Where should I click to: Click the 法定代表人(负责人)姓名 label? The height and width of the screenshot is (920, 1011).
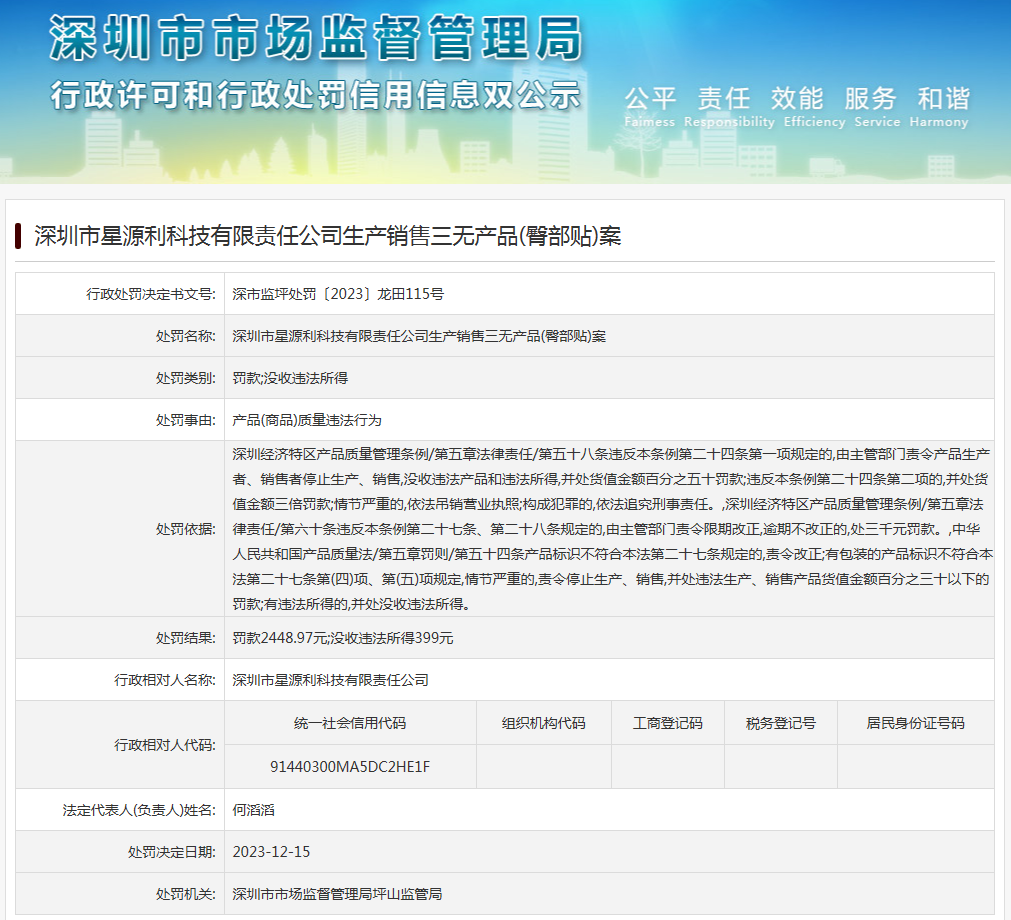[139, 810]
